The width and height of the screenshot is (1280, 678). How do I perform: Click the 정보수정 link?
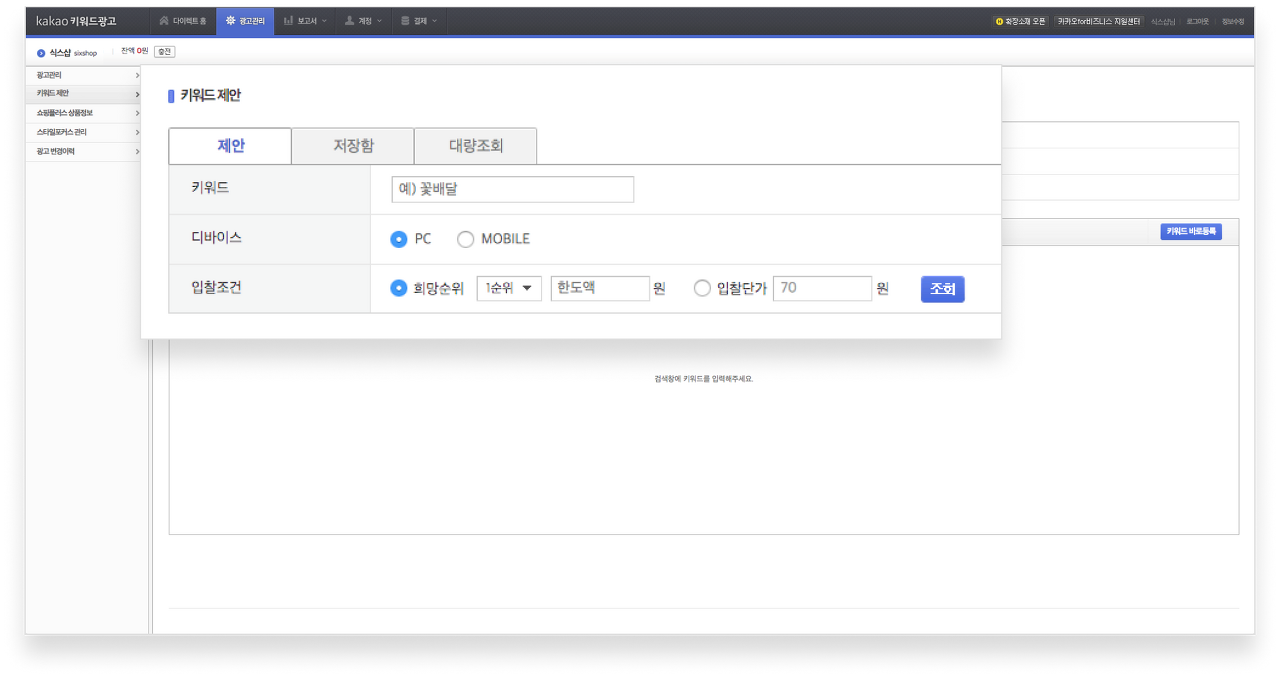1232,21
